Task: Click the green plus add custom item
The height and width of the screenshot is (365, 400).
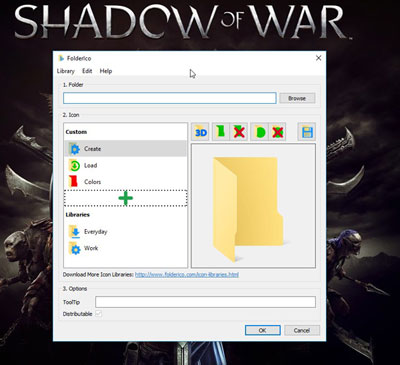Action: click(x=125, y=198)
